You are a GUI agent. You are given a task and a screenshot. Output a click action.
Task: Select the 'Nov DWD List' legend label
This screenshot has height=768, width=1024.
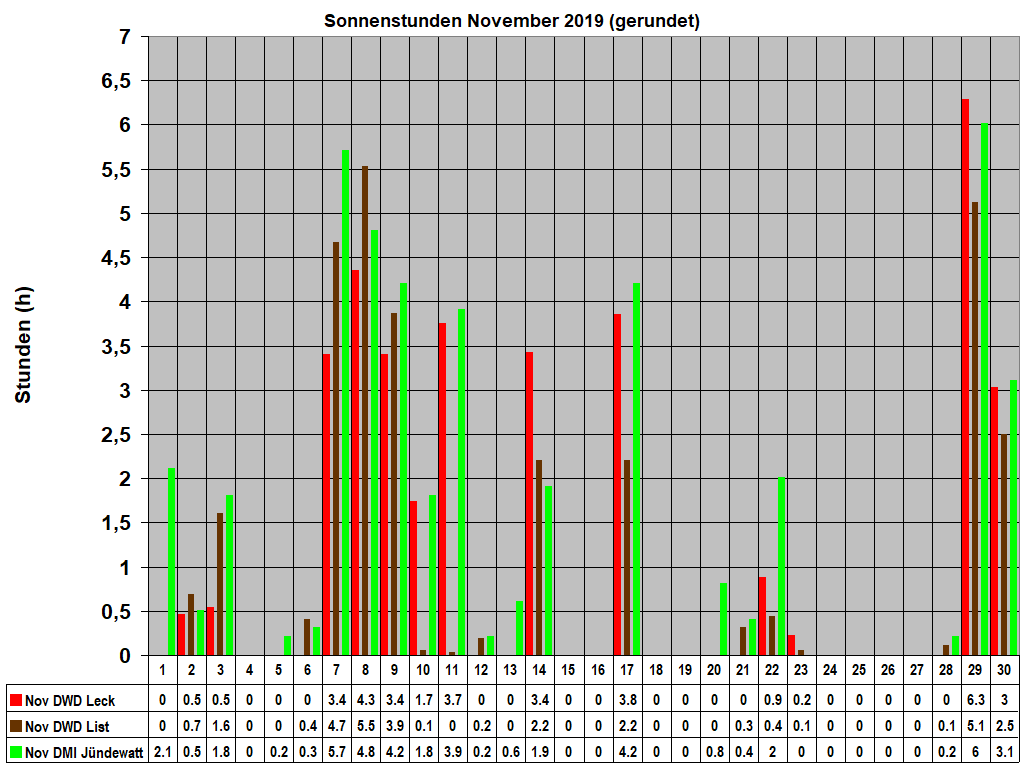[67, 726]
